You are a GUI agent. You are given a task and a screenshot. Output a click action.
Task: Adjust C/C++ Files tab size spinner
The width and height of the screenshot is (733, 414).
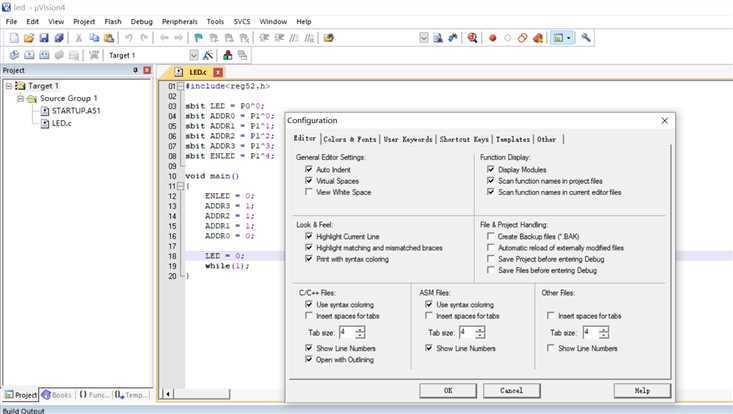pos(360,332)
